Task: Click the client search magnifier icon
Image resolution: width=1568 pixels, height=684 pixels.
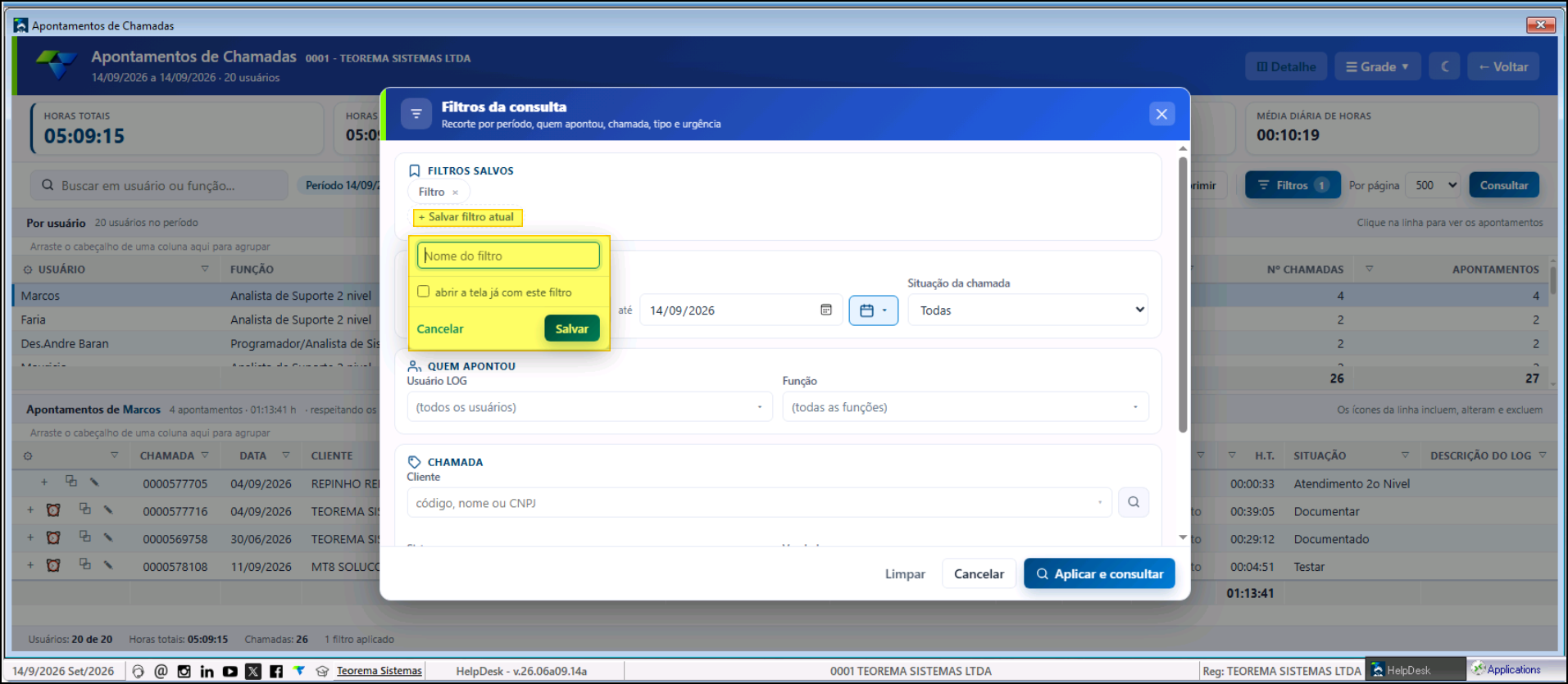Action: click(x=1134, y=502)
